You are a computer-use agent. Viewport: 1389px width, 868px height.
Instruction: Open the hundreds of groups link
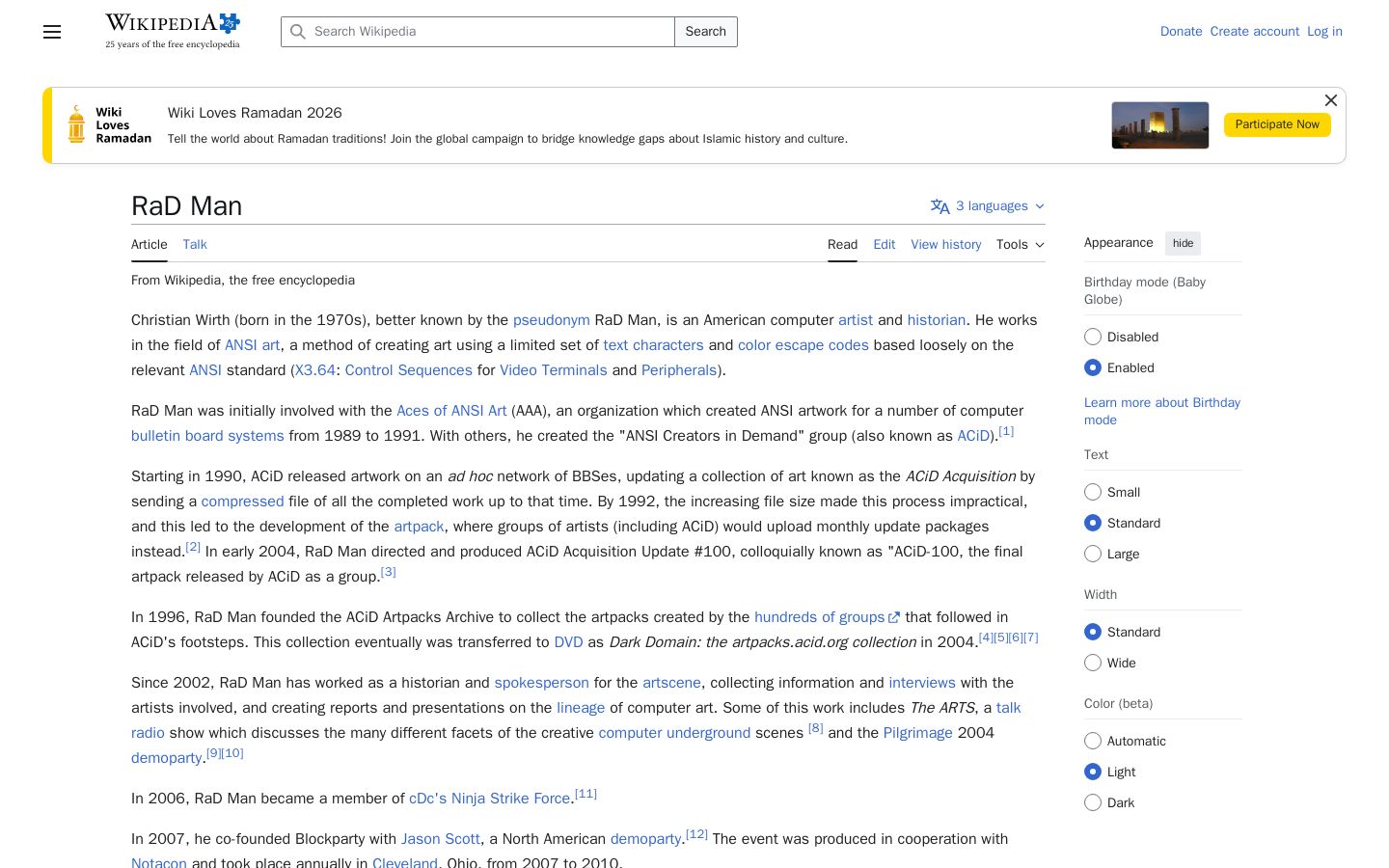click(820, 617)
